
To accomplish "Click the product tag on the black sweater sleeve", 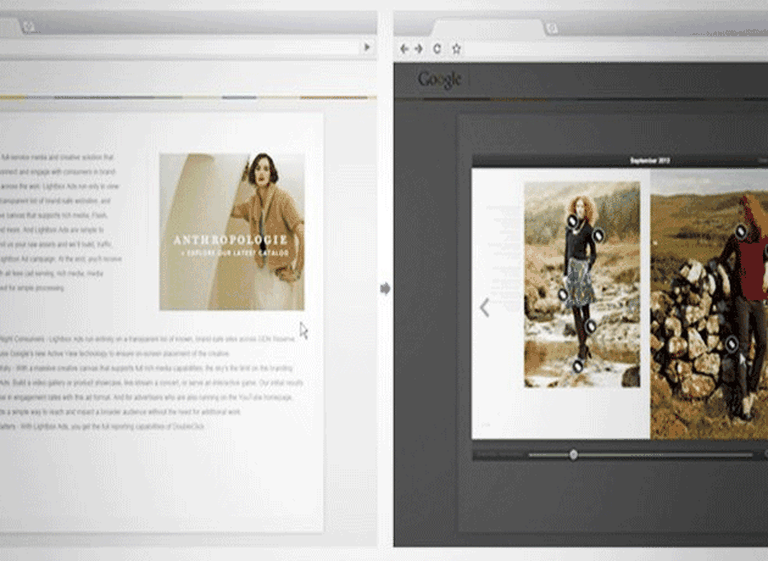I will click(598, 236).
